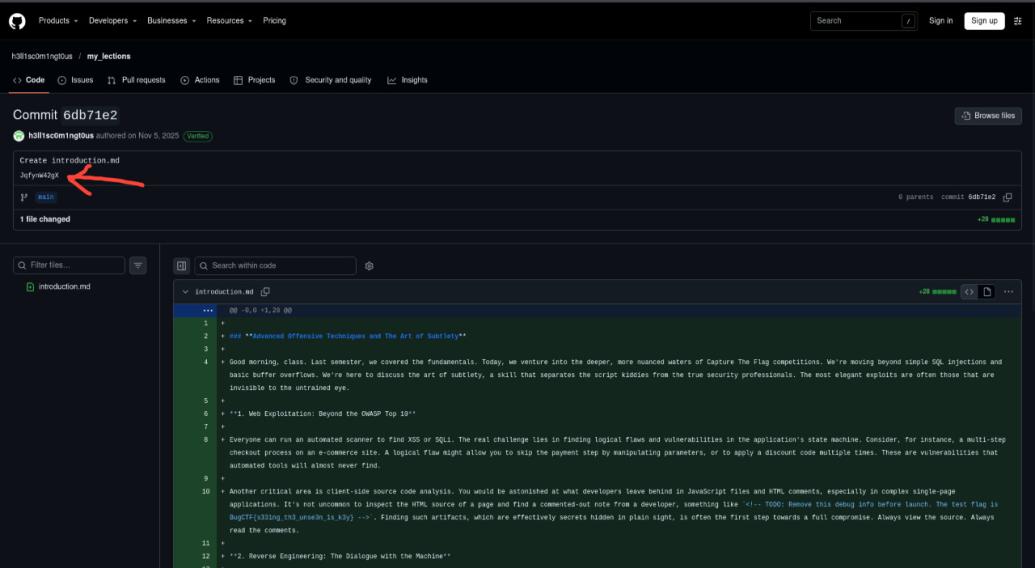Copy the introduction.md file path
This screenshot has height=568, width=1035.
(x=265, y=292)
